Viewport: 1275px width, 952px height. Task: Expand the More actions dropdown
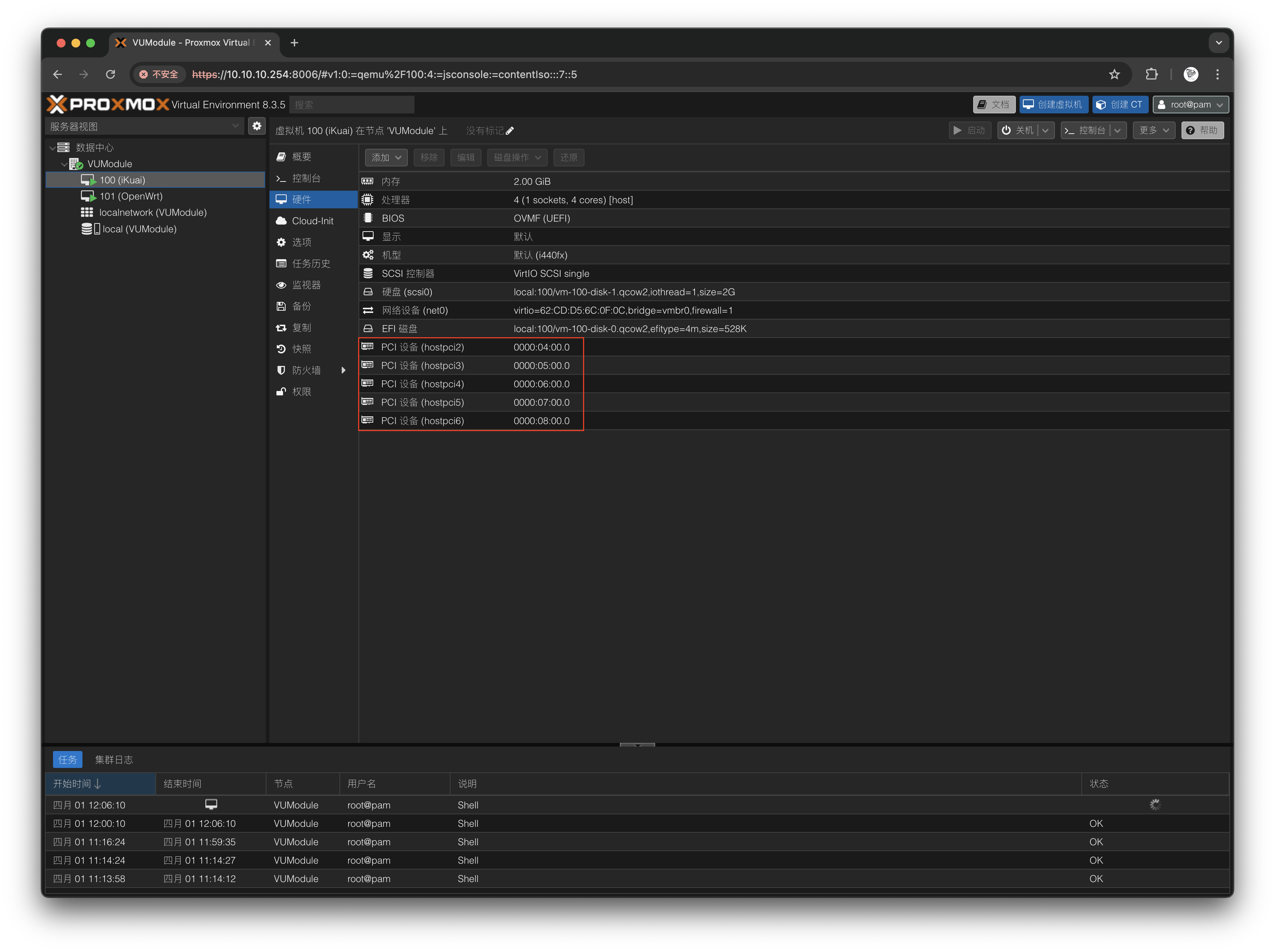click(1154, 131)
